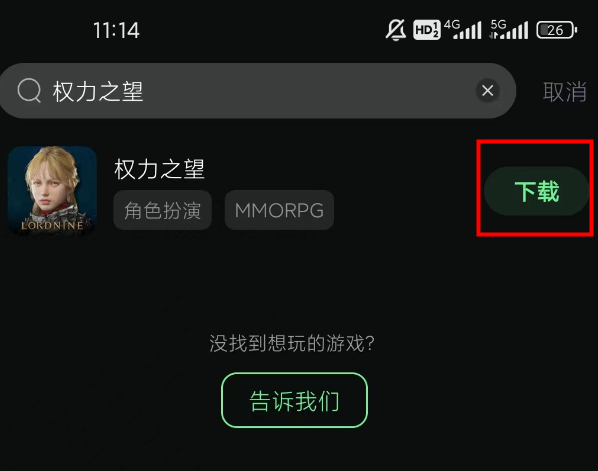Screen dimensions: 598x471
Task: Select the 角色扮演 genre tag
Action: 162,210
